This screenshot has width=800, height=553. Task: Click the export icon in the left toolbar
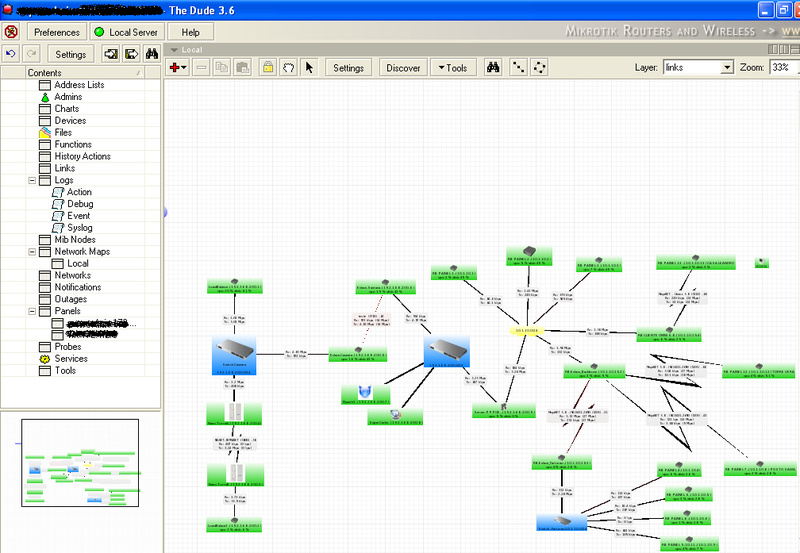tap(131, 54)
